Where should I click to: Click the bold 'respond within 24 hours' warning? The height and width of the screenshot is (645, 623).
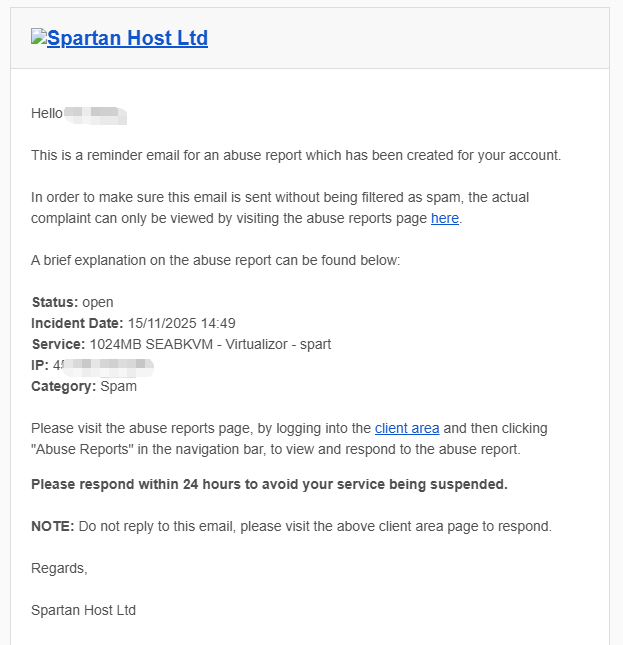pyautogui.click(x=269, y=484)
